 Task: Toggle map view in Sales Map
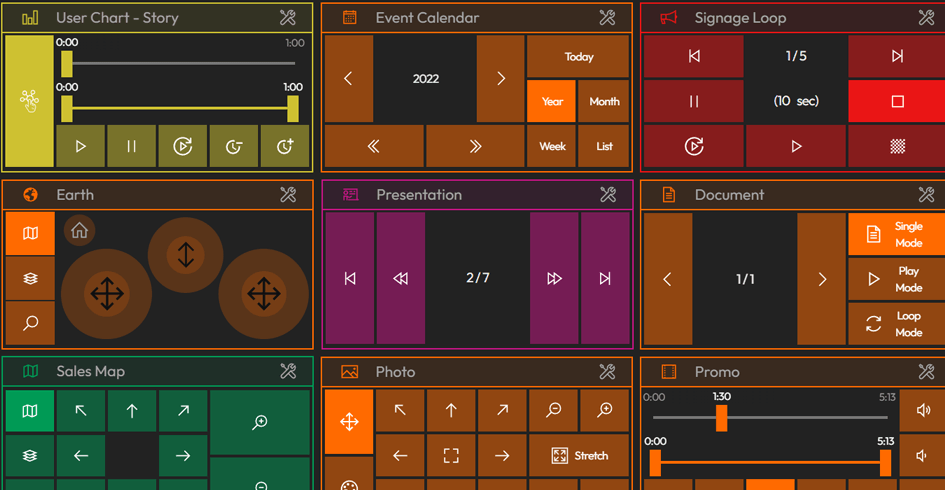[x=30, y=411]
